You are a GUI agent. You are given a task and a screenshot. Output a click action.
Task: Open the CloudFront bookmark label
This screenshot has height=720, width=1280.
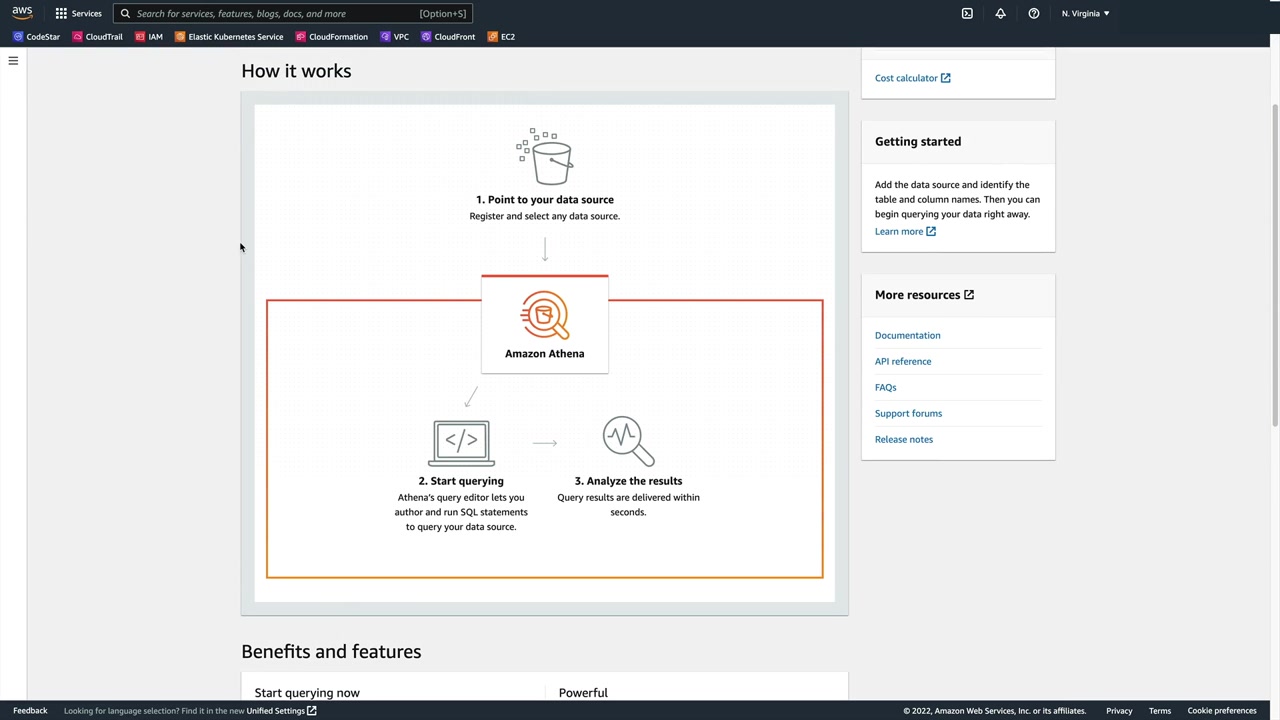(455, 37)
